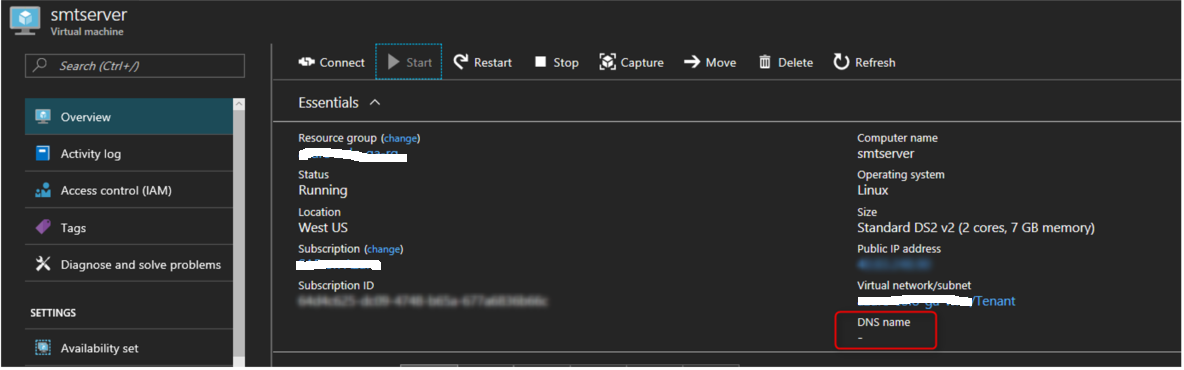Click the SETTINGS section heading

click(x=53, y=313)
